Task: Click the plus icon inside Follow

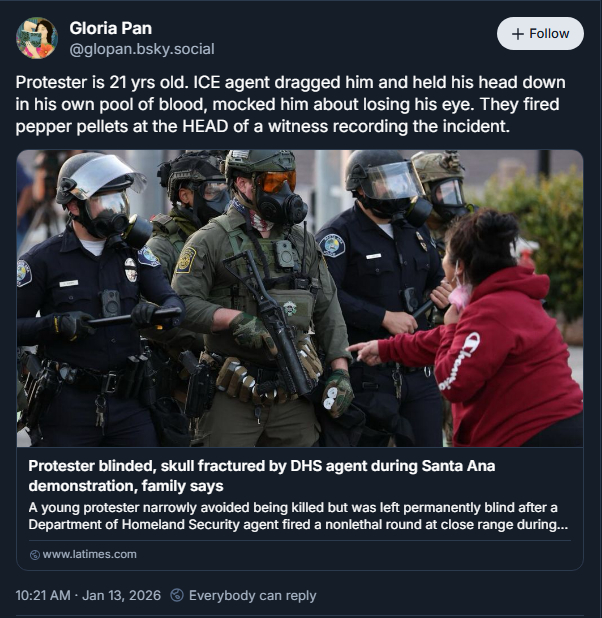Action: (518, 34)
